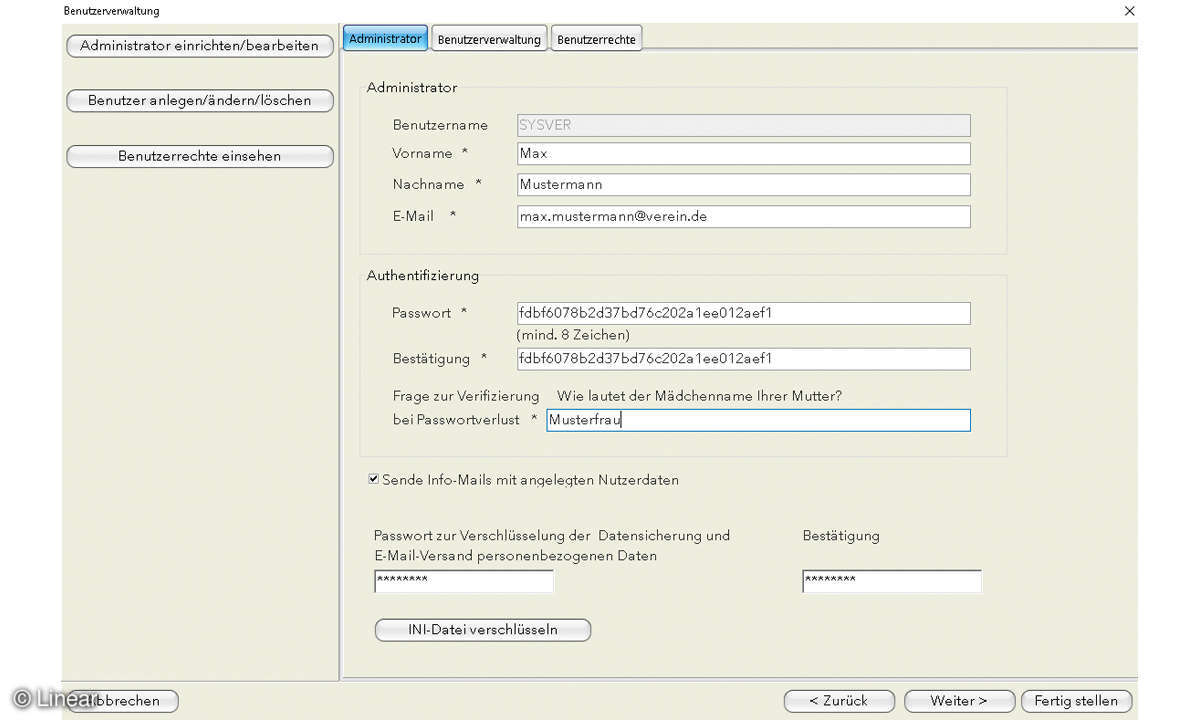This screenshot has width=1200, height=720.
Task: Click the encryption Bestätigung password field
Action: [892, 581]
